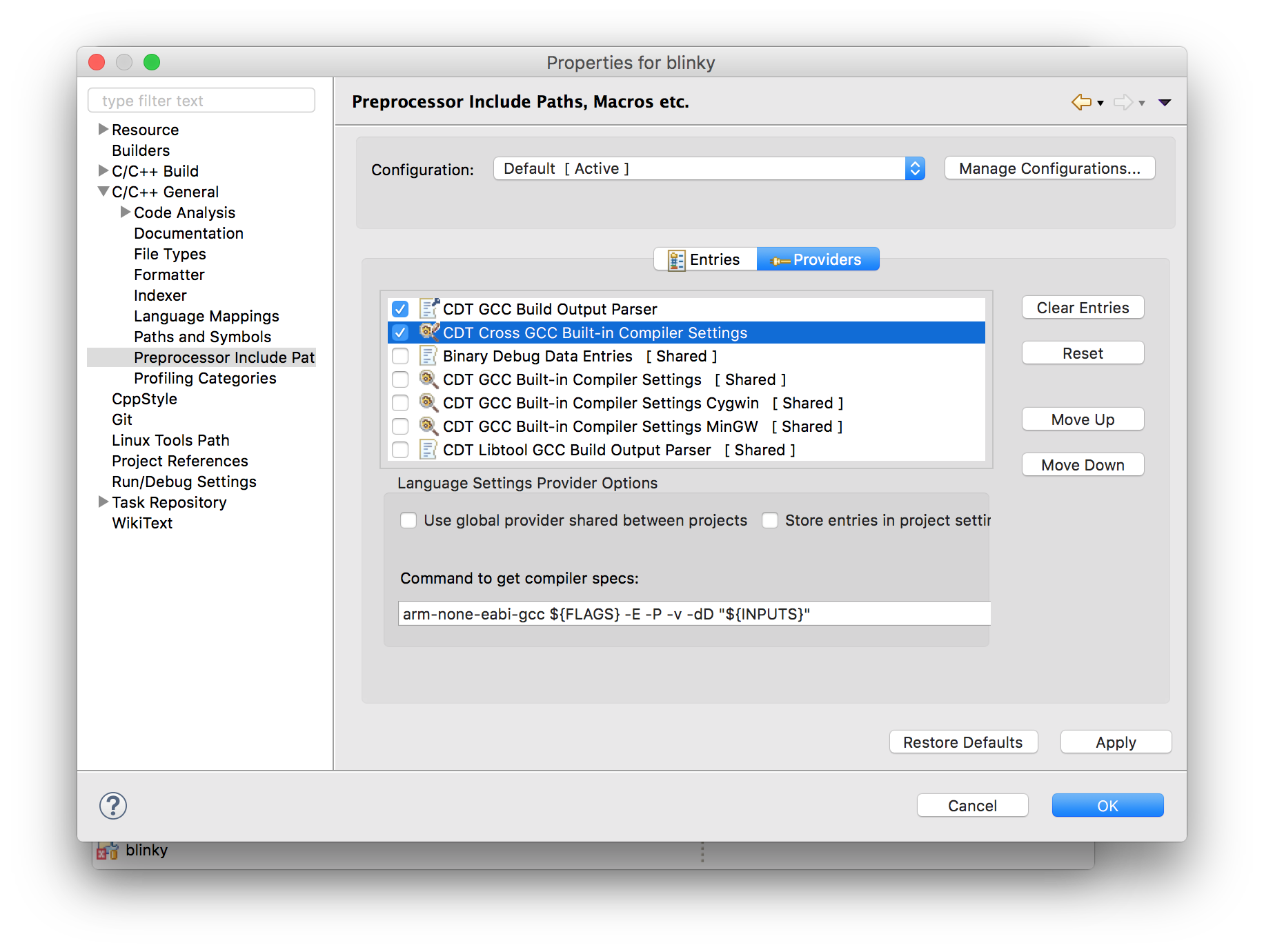Select Run/Debug Settings page

click(x=184, y=482)
